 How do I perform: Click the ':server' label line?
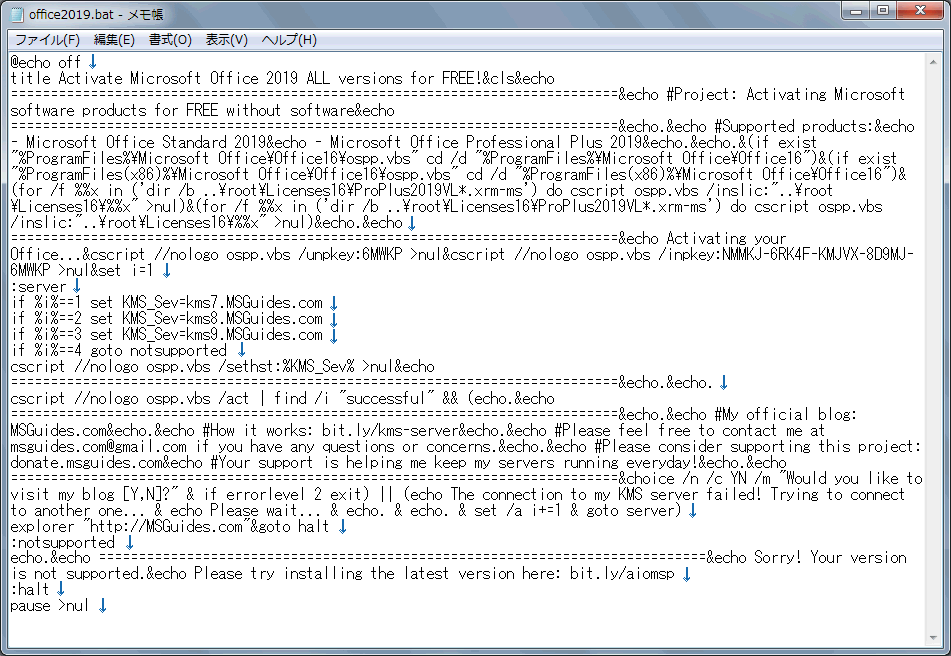38,286
